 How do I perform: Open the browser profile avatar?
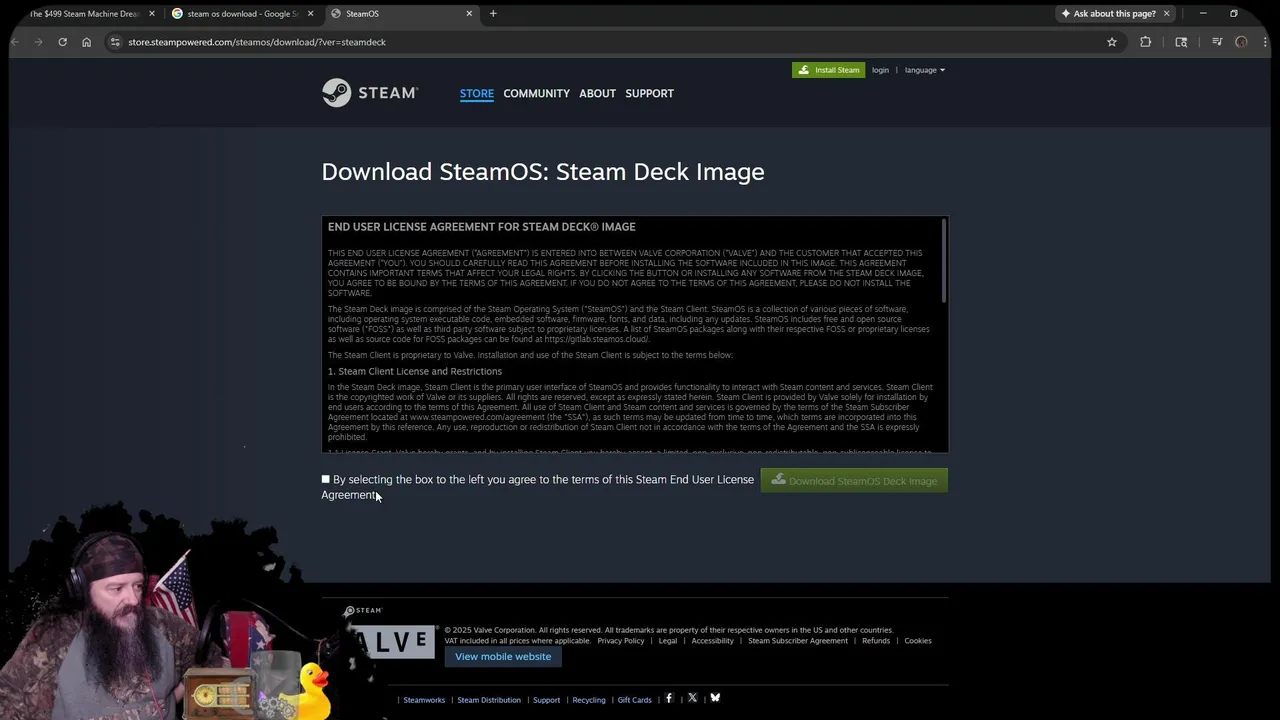pos(1241,42)
